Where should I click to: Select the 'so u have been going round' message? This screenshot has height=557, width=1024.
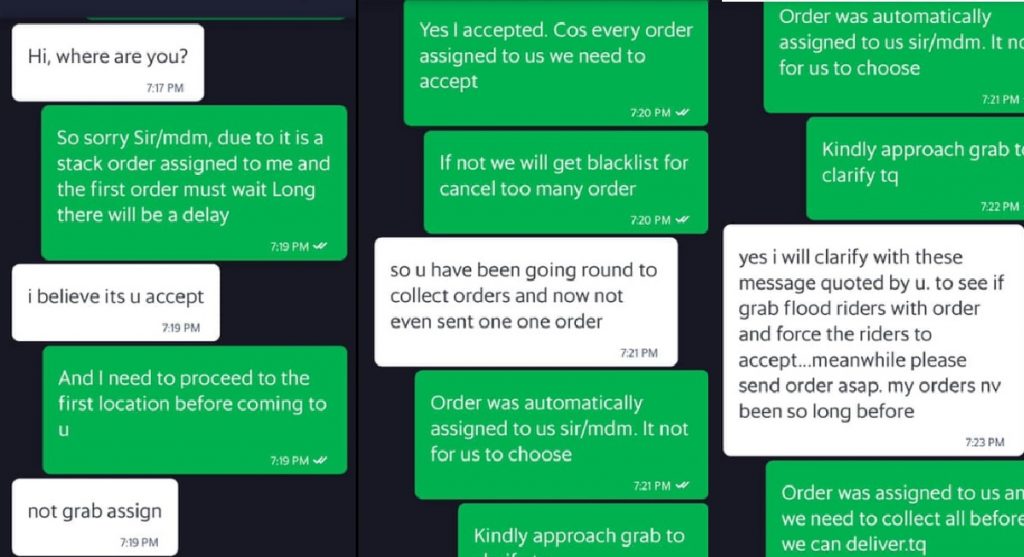click(526, 302)
